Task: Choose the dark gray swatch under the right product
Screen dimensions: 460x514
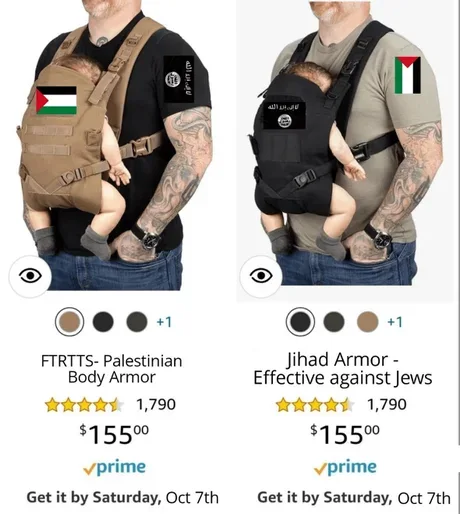Action: [x=334, y=322]
